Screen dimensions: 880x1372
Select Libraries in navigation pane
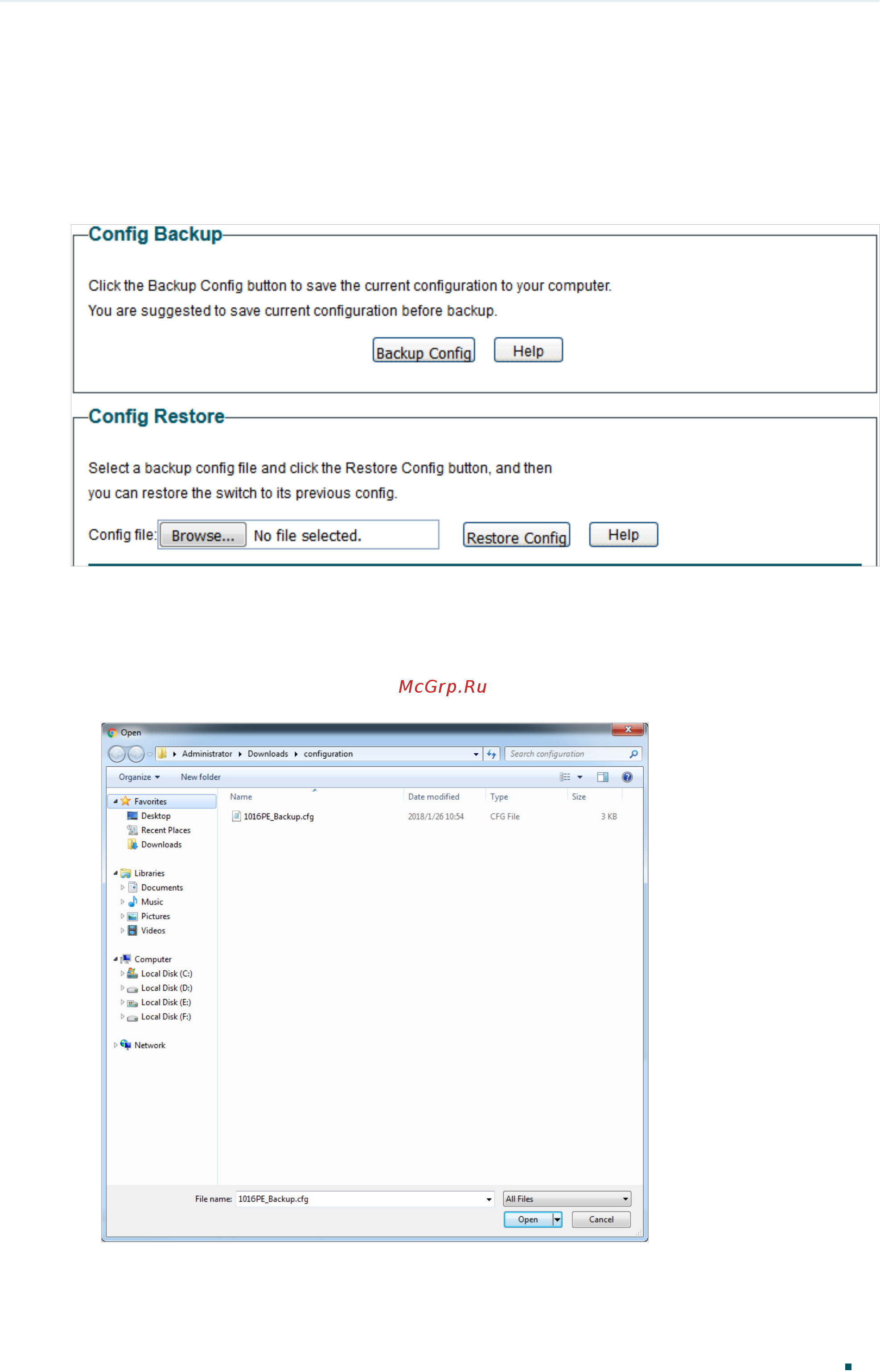click(x=149, y=873)
